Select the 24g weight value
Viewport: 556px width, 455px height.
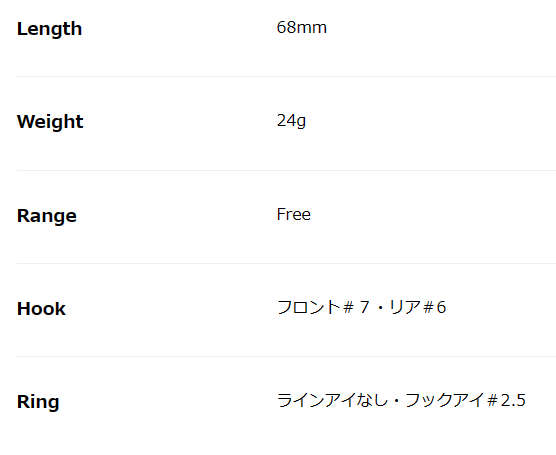point(291,121)
